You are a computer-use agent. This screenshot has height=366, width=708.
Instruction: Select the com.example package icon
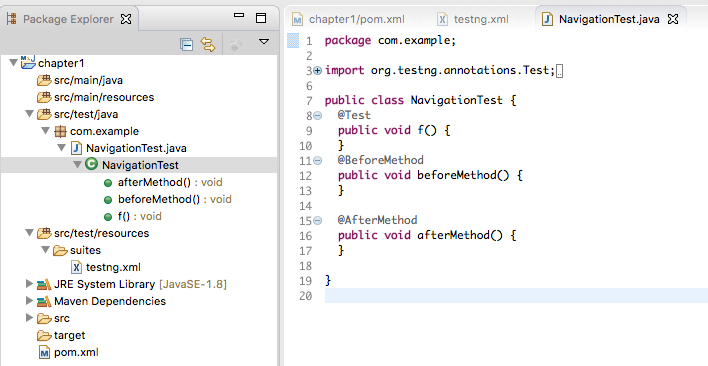pos(60,131)
